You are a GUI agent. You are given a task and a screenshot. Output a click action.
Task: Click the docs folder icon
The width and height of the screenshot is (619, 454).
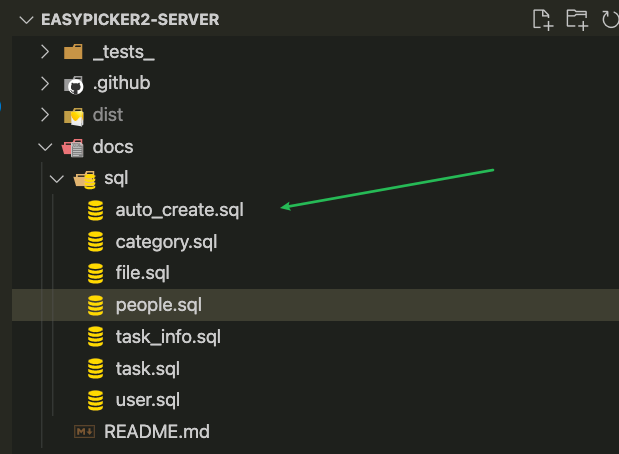(x=73, y=148)
